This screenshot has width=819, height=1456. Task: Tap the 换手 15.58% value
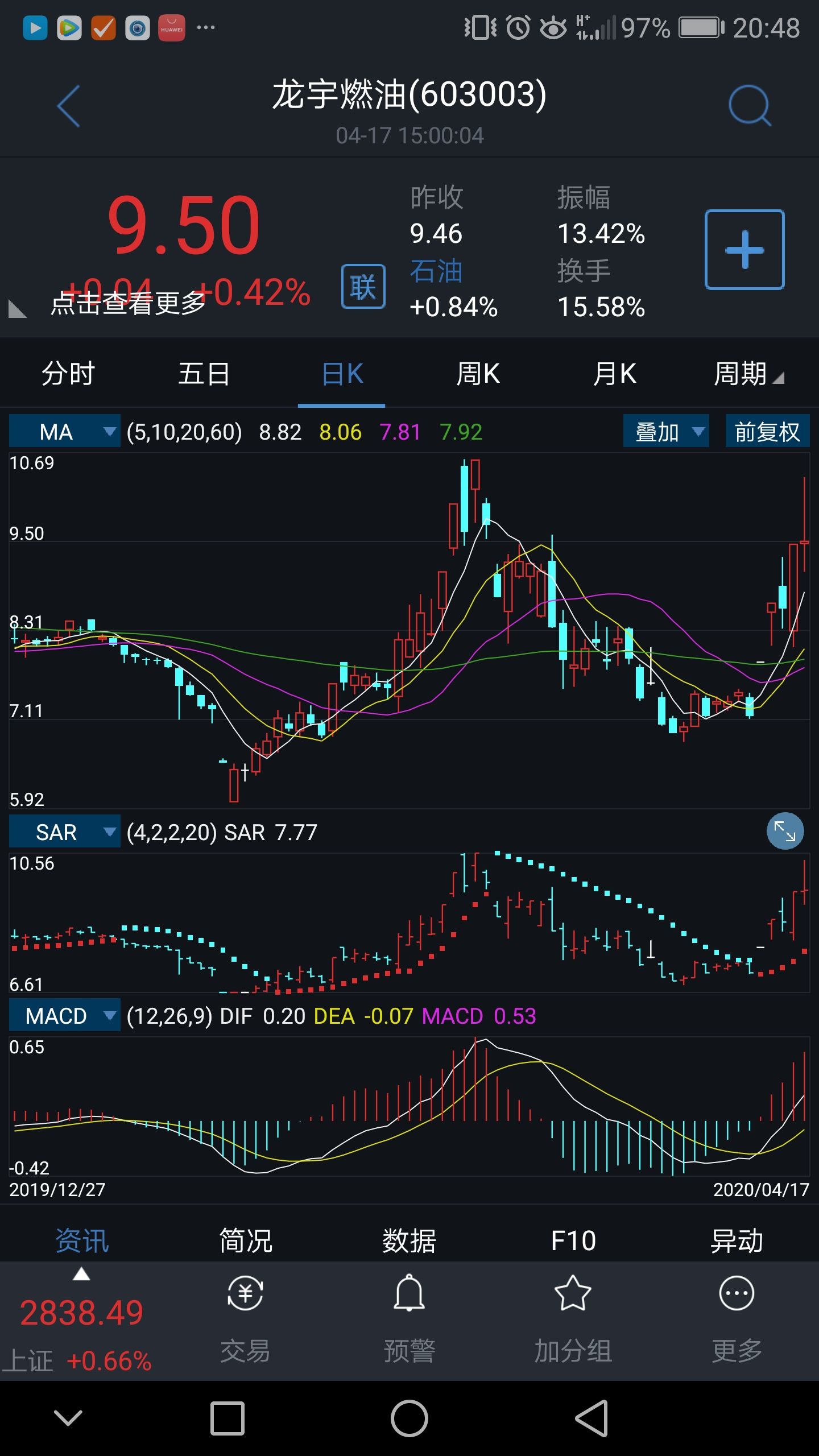tap(601, 307)
